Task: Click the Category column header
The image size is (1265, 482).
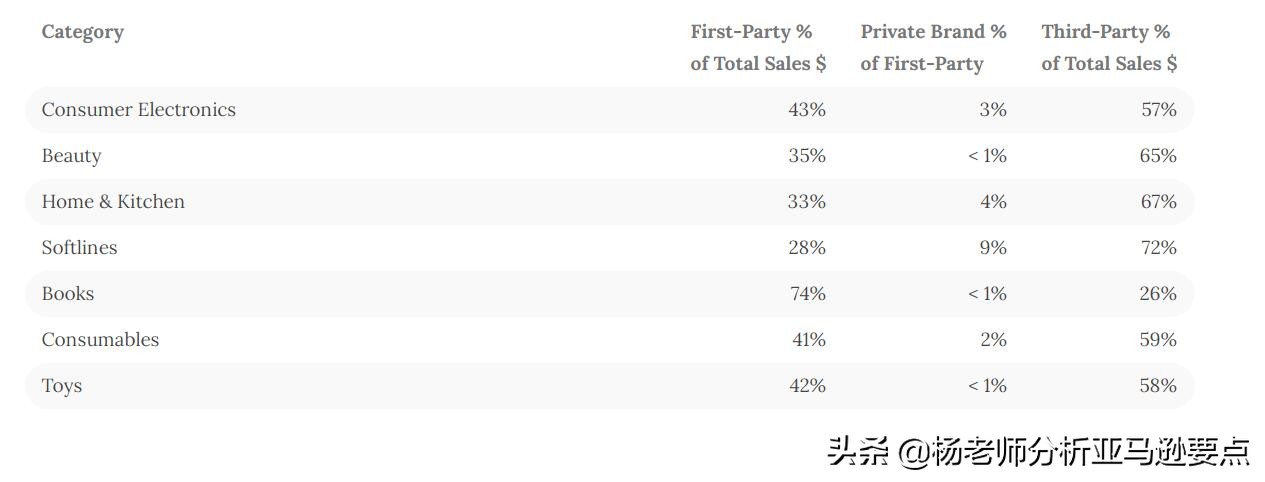Action: coord(83,32)
